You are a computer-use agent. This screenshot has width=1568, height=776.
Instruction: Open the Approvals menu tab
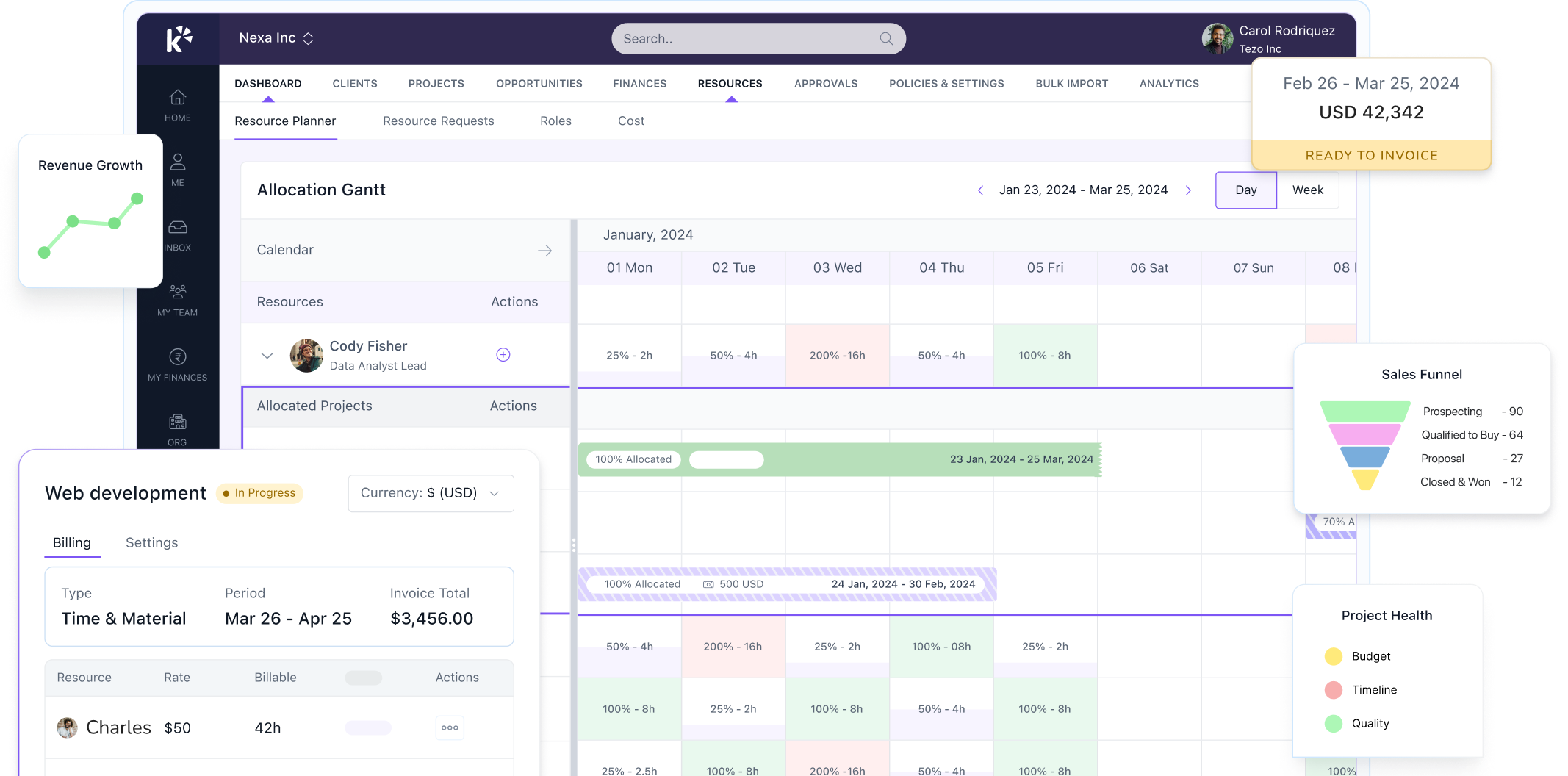point(826,84)
